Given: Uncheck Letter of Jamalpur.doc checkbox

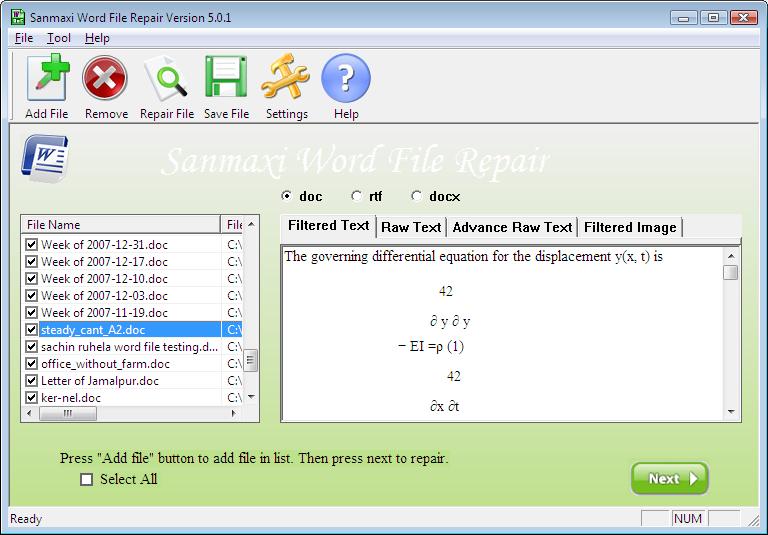Looking at the screenshot, I should tap(31, 380).
